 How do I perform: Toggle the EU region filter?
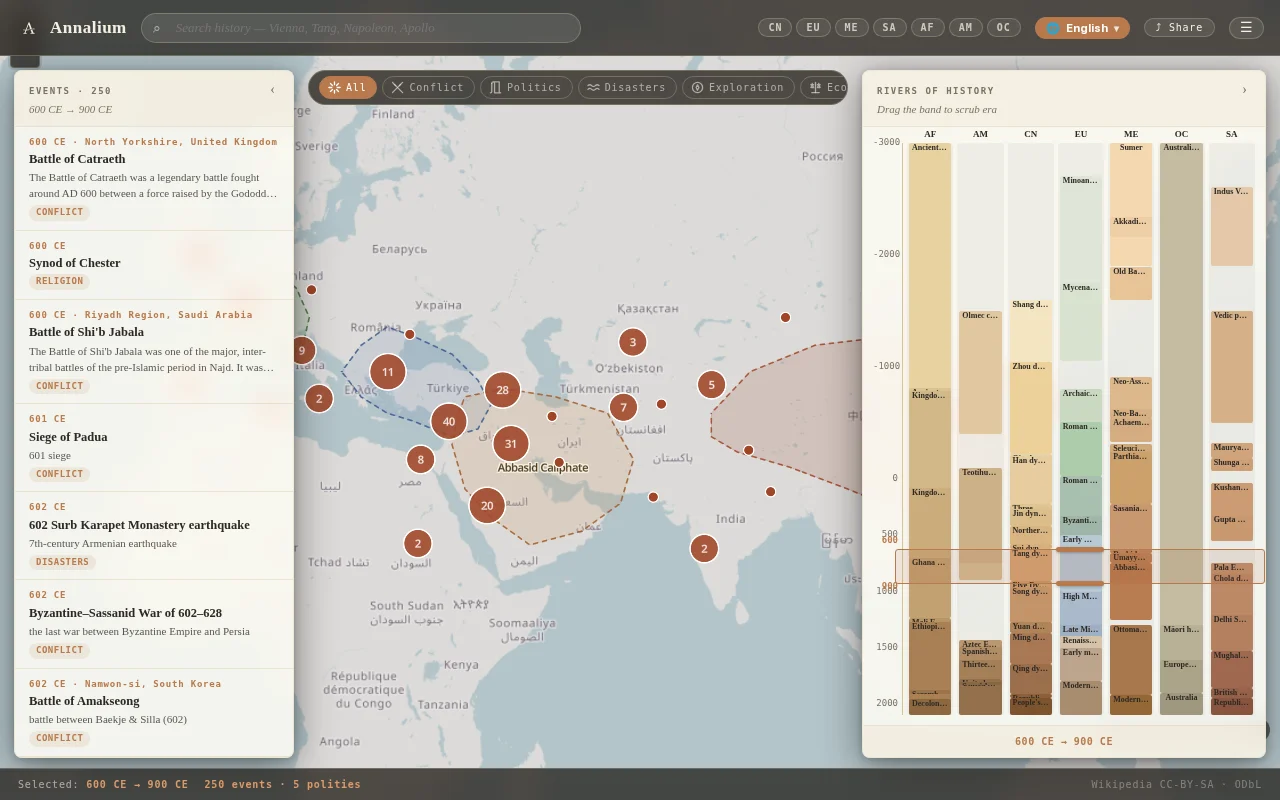pyautogui.click(x=813, y=28)
